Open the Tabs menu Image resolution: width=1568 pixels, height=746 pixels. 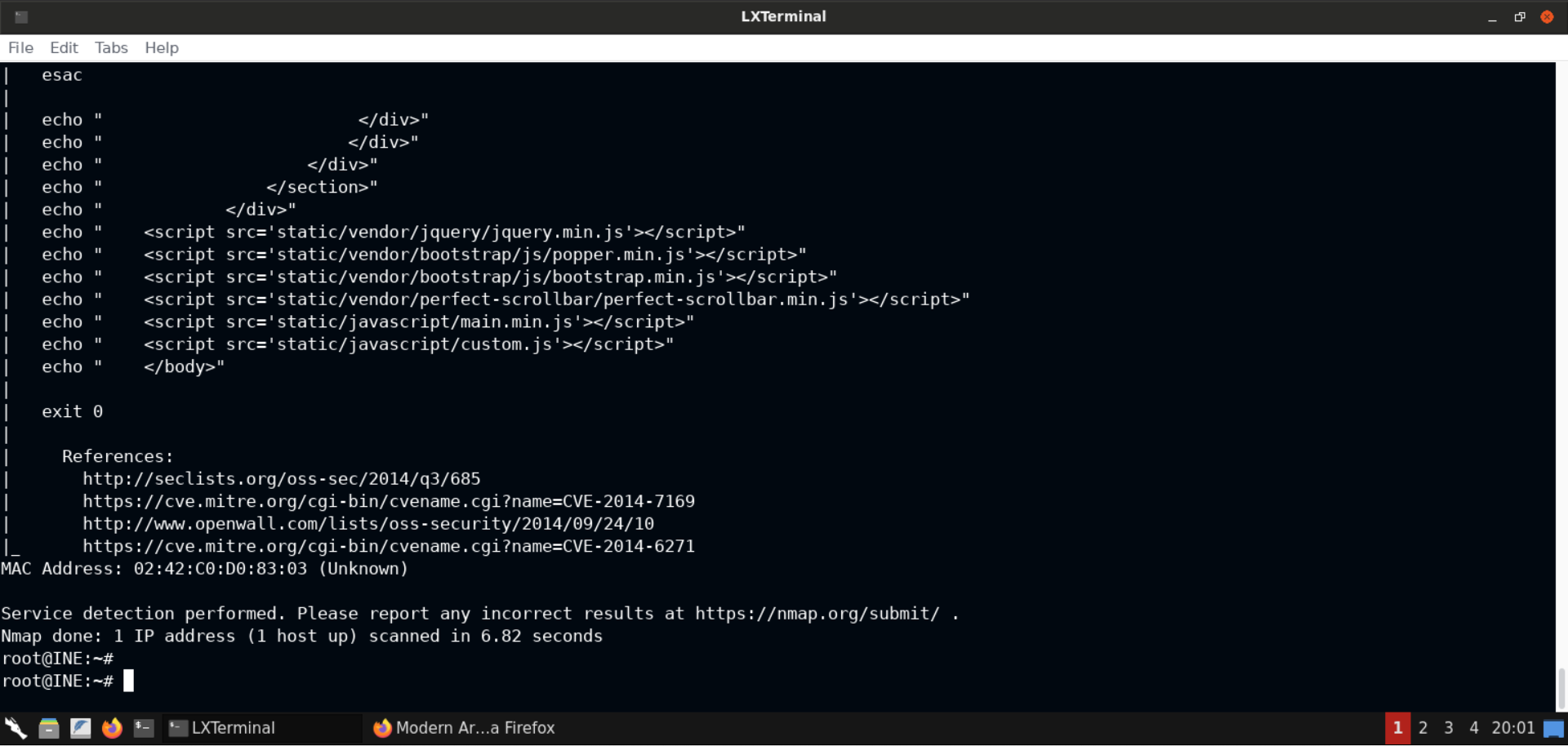[111, 47]
